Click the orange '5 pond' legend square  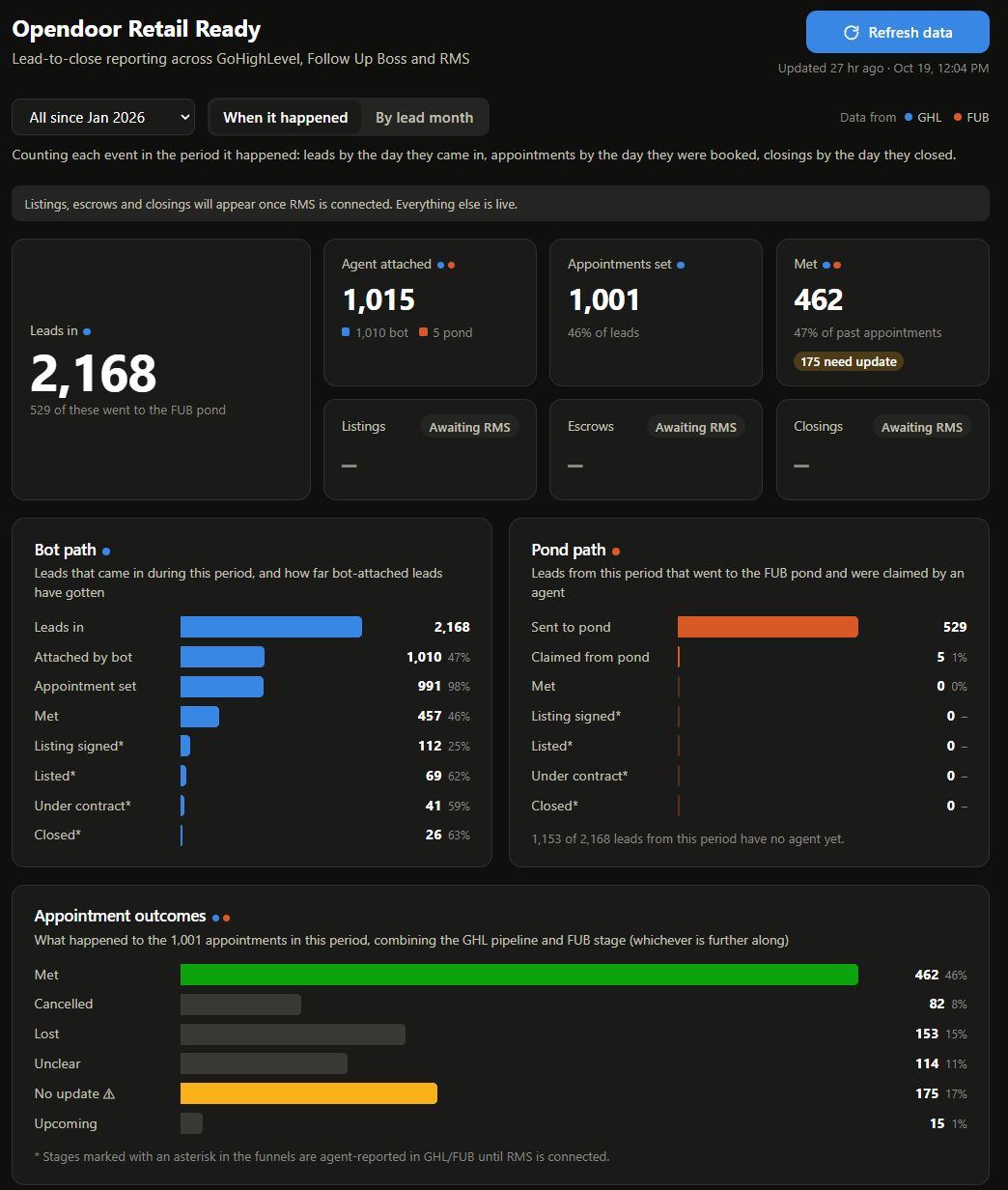tap(424, 332)
